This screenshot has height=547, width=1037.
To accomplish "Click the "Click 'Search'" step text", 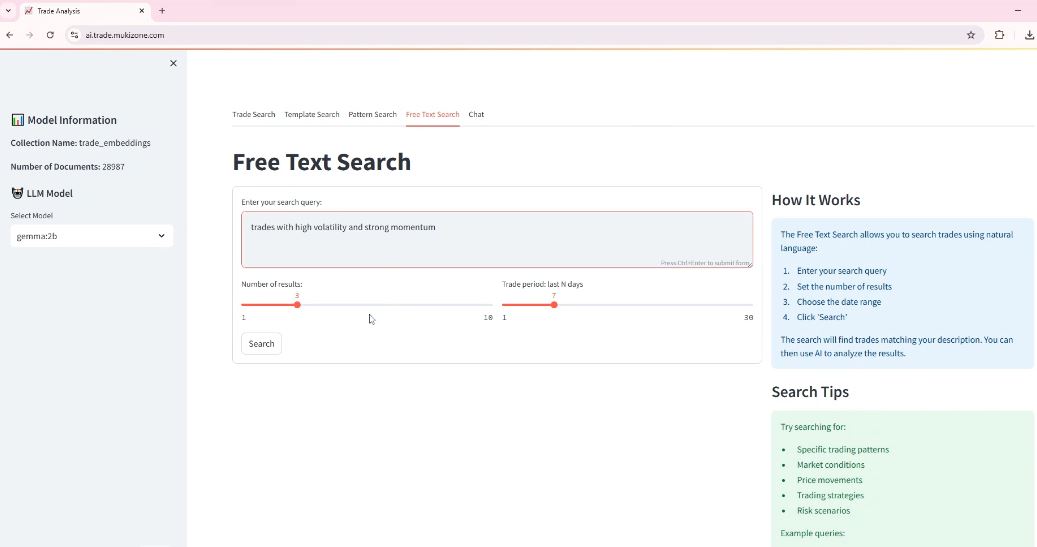I will coord(822,317).
